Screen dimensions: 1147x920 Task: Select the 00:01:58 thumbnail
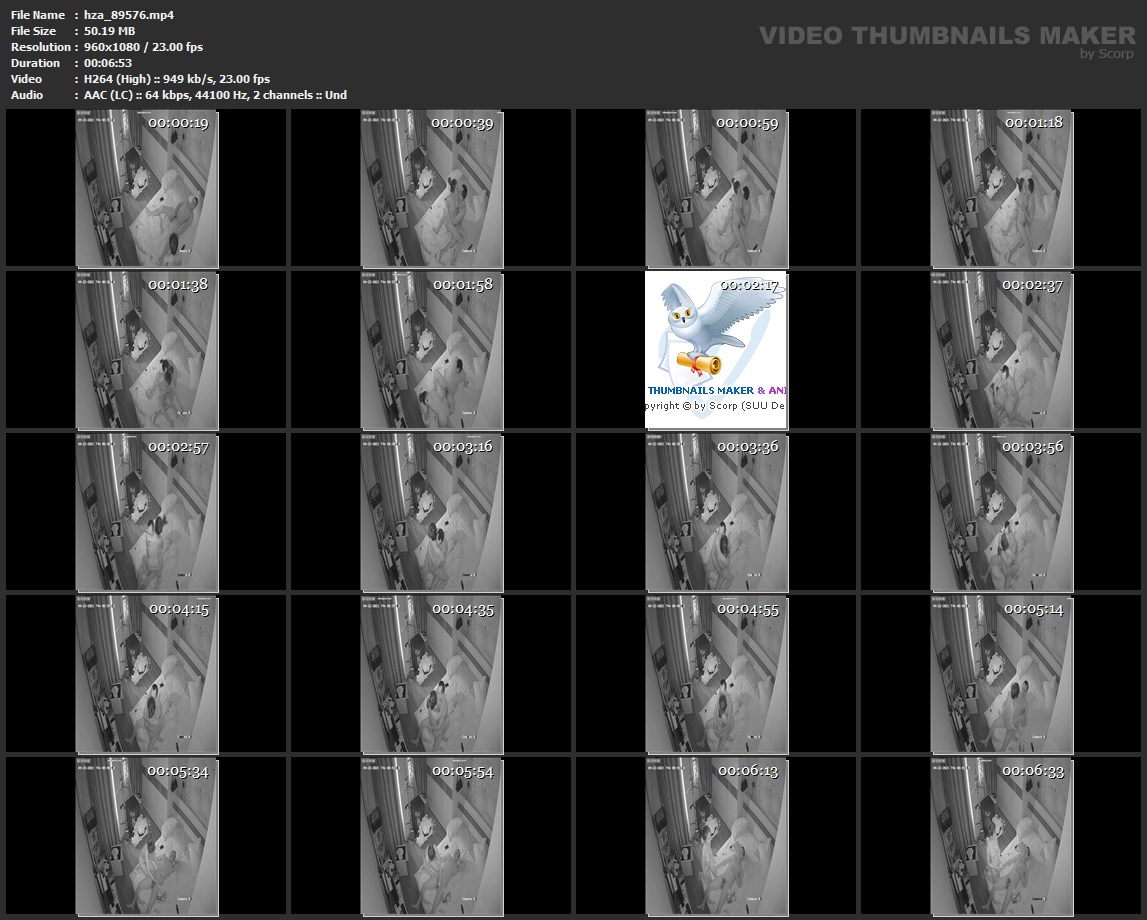[x=432, y=351]
